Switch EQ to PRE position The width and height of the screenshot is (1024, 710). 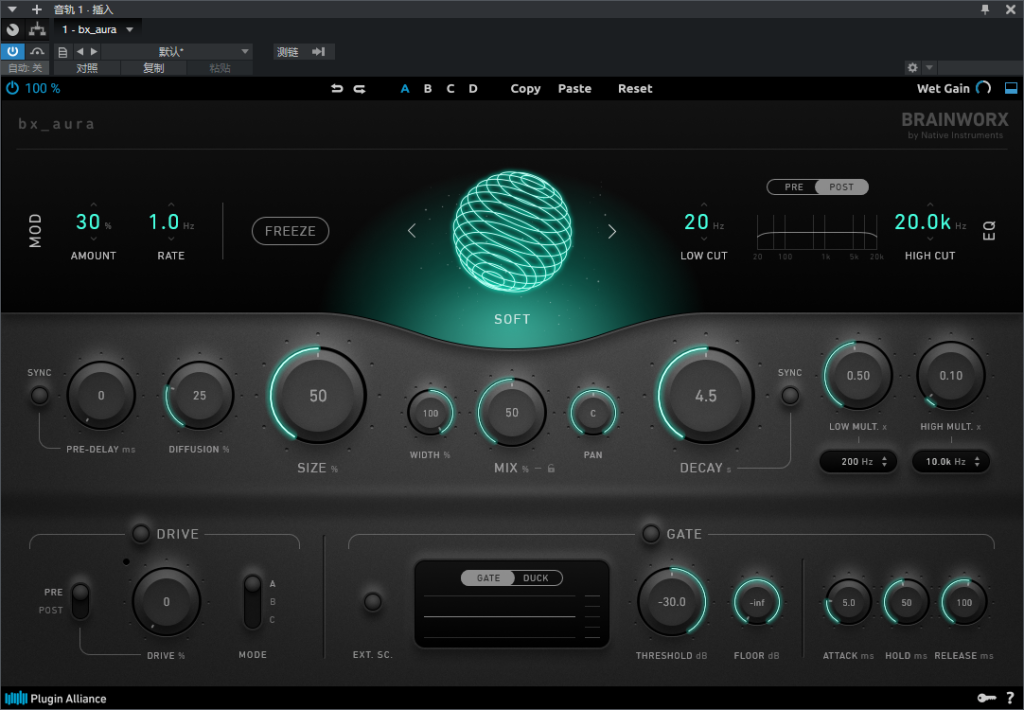pyautogui.click(x=793, y=187)
